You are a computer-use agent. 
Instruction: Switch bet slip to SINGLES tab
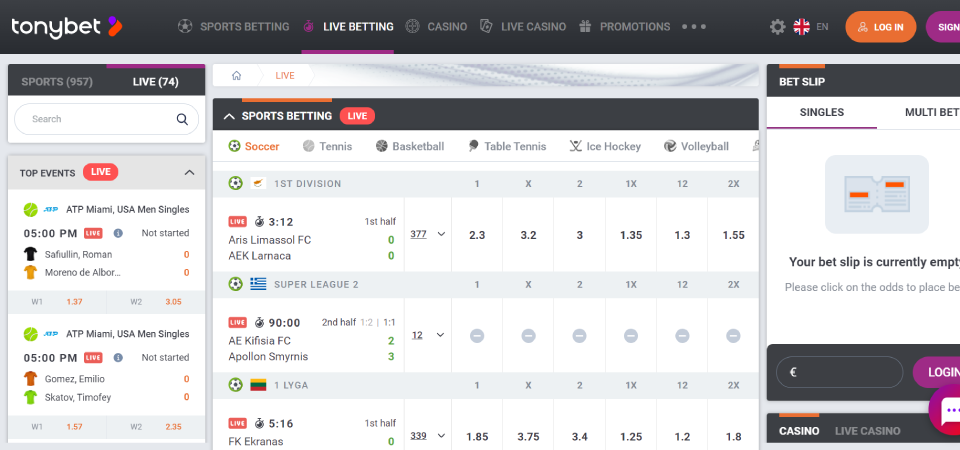(822, 113)
